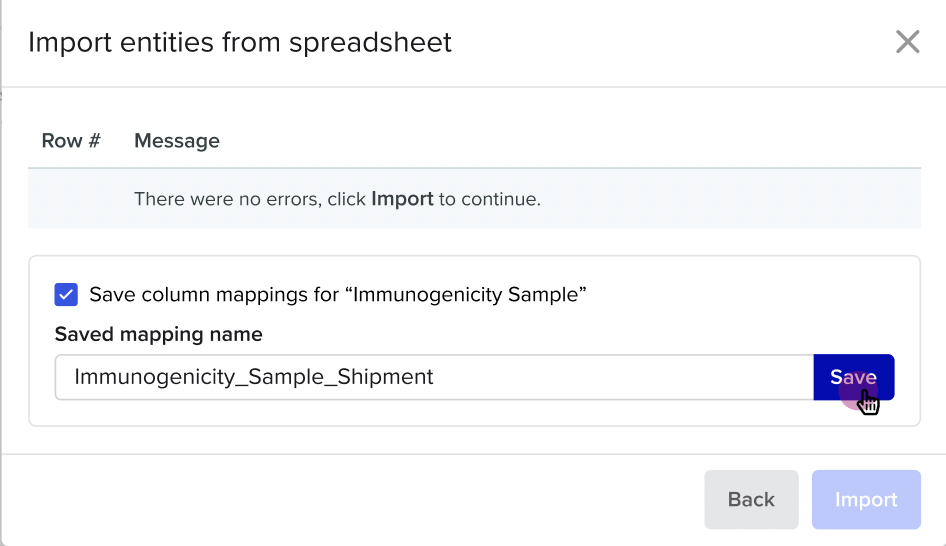Toggle mappings via 'Save column mappings' label text

pyautogui.click(x=338, y=294)
